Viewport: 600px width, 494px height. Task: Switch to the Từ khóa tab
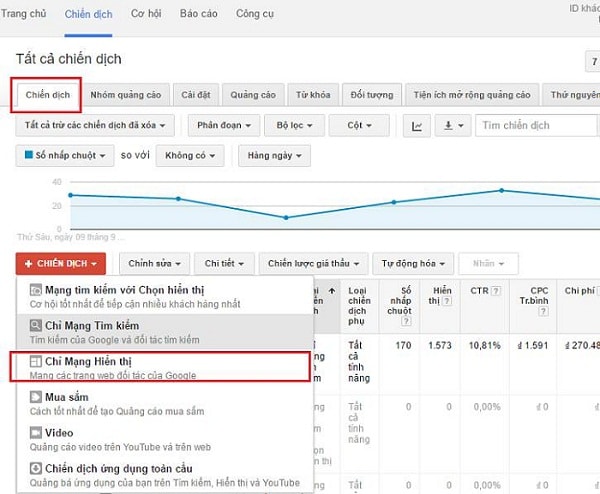point(313,95)
